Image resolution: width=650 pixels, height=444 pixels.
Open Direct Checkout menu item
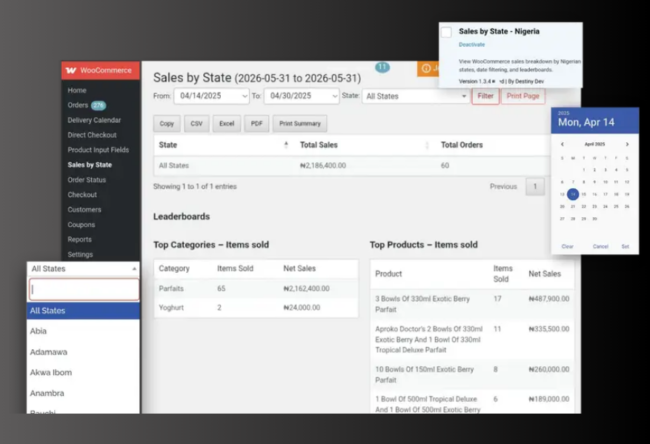tap(92, 135)
